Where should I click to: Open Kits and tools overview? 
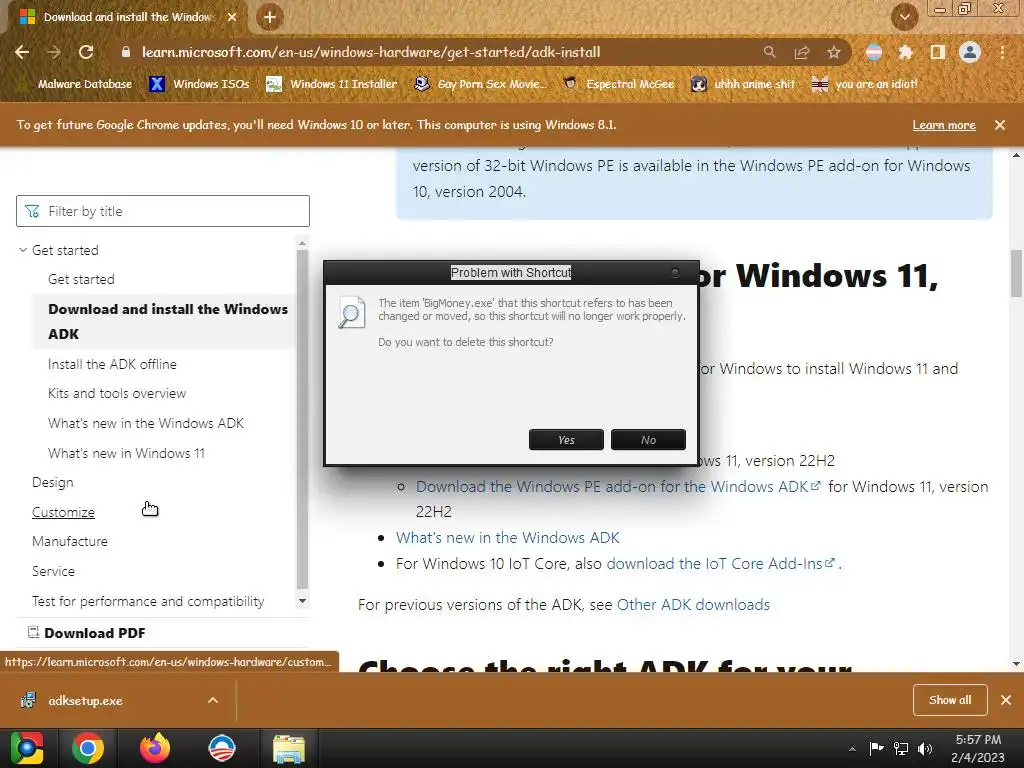pos(117,393)
